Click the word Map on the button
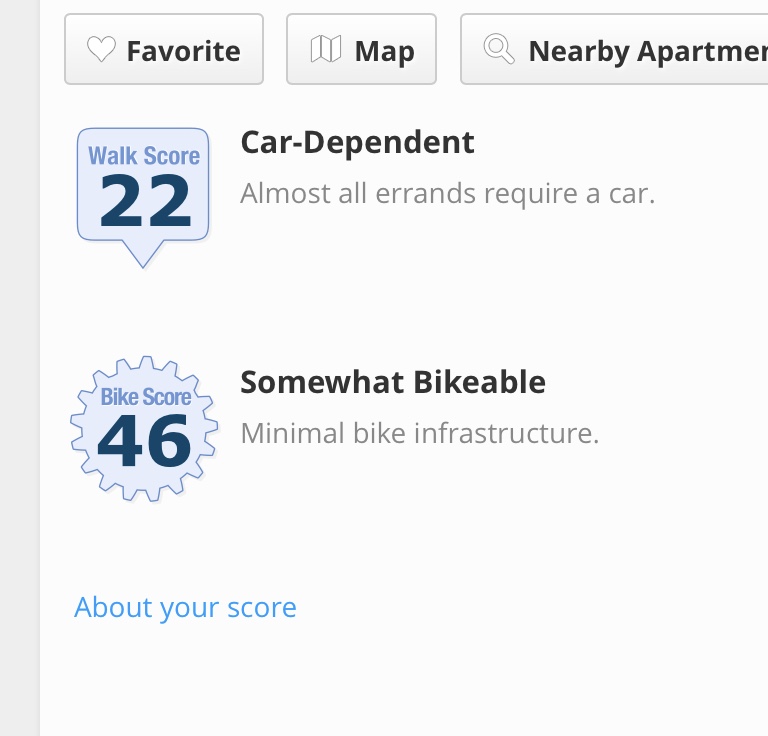 [384, 52]
